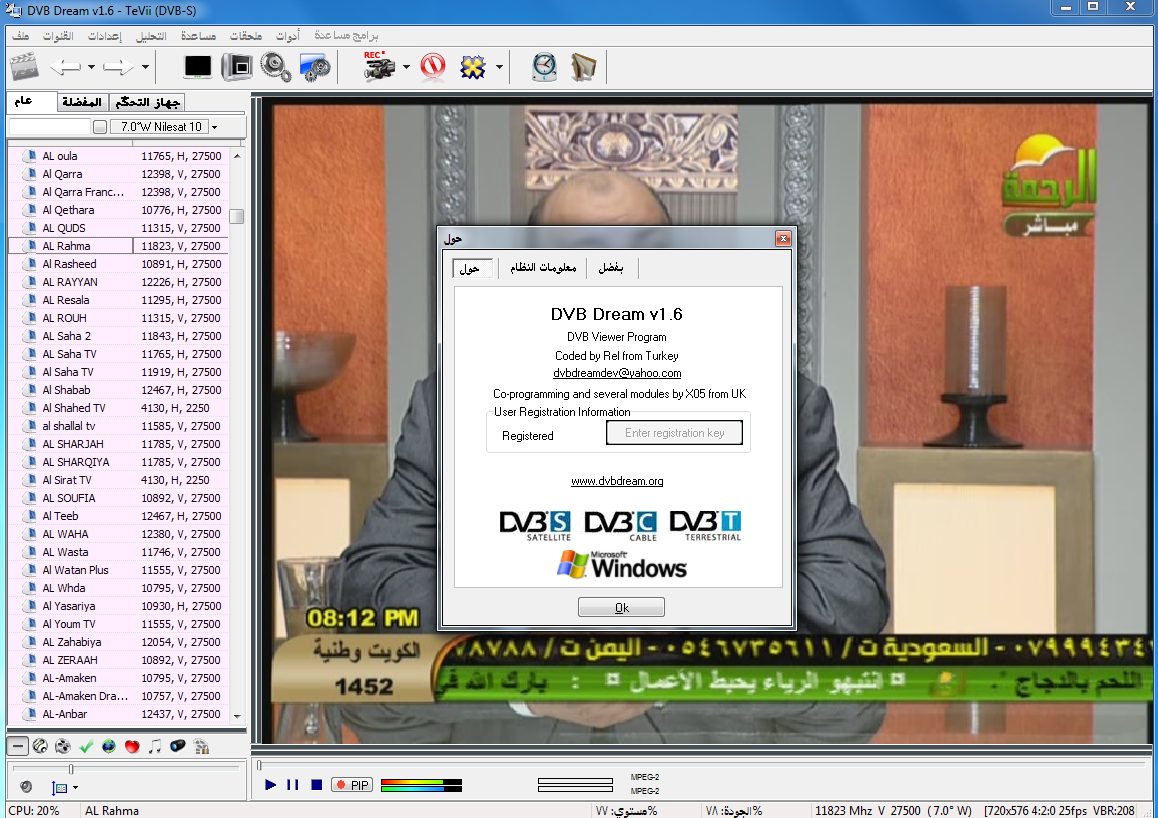Click the red heart favorites filter icon

pyautogui.click(x=132, y=746)
